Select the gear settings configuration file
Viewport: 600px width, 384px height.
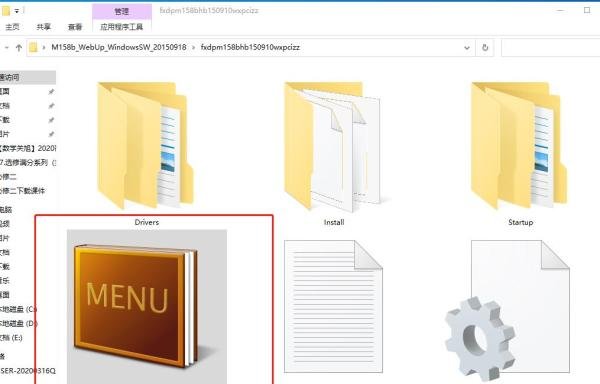click(x=507, y=311)
